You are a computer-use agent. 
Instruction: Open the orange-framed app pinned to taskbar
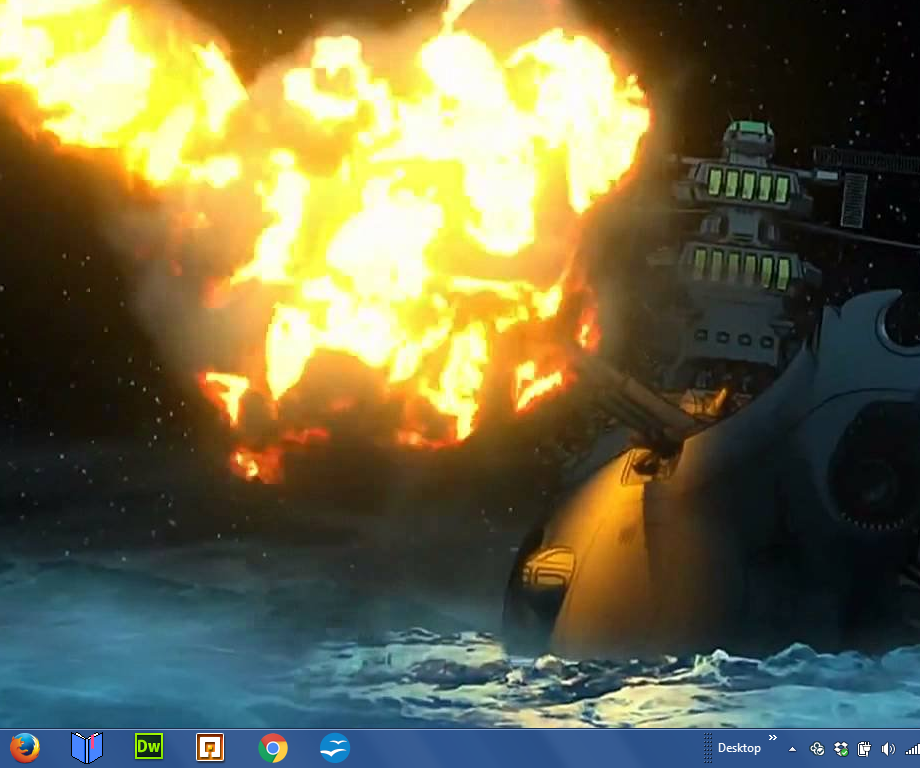[x=210, y=747]
